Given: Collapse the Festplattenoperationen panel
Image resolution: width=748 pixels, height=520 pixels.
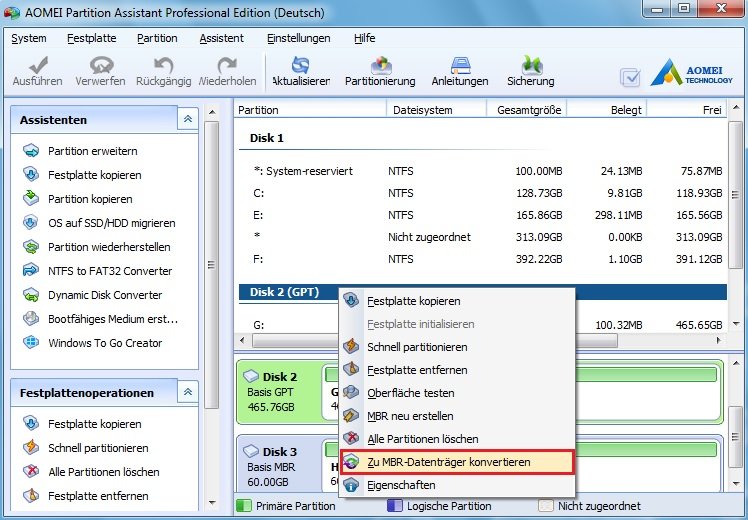Looking at the screenshot, I should pos(188,392).
